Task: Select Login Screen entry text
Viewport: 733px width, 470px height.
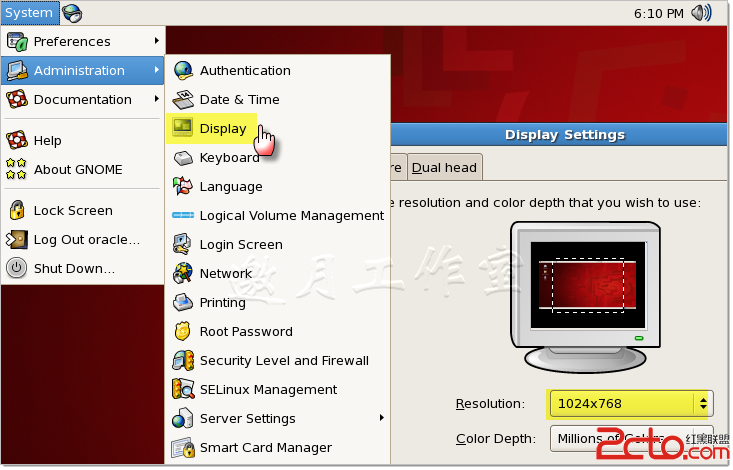Action: pos(241,245)
